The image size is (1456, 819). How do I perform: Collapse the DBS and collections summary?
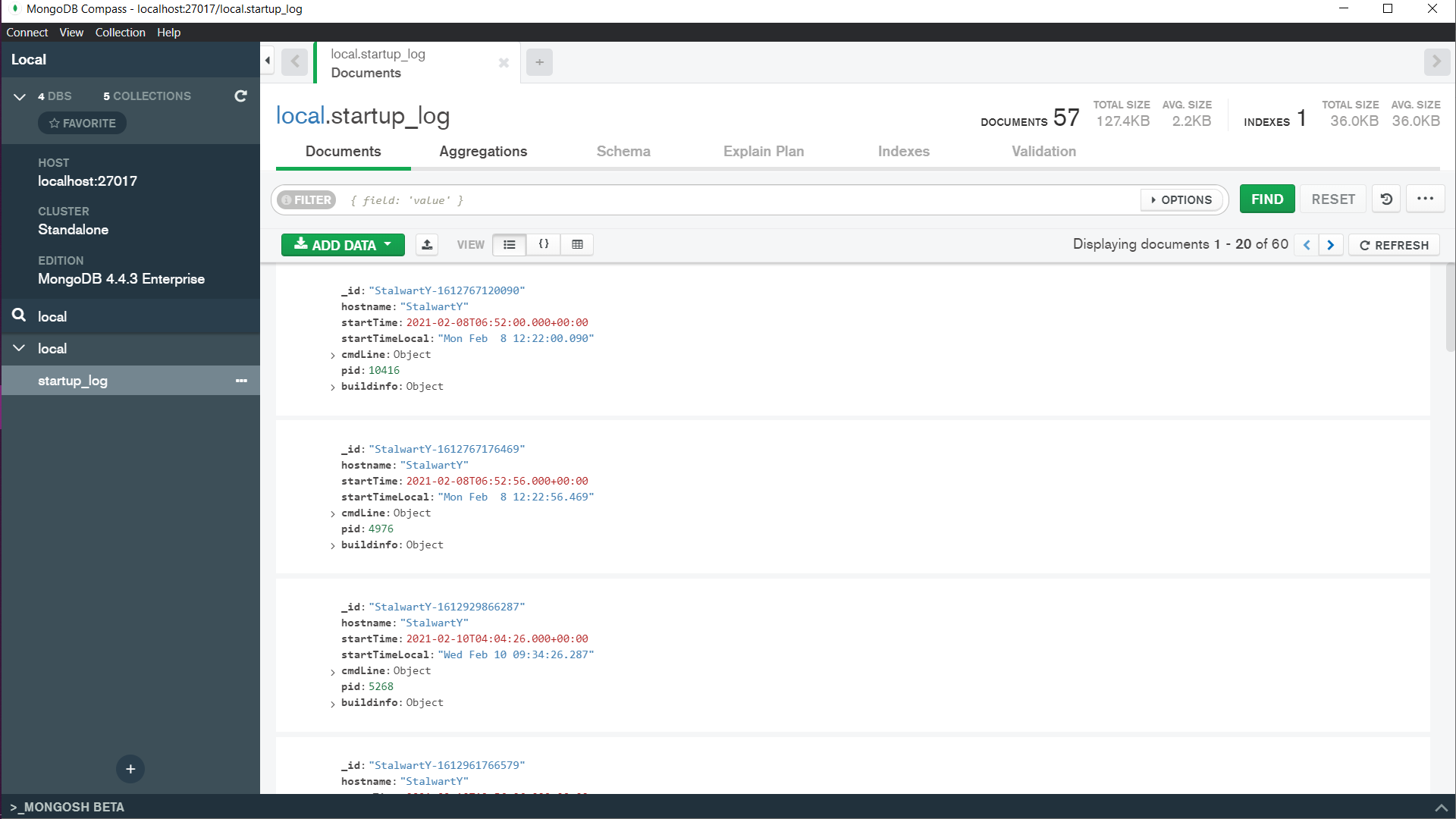[20, 96]
